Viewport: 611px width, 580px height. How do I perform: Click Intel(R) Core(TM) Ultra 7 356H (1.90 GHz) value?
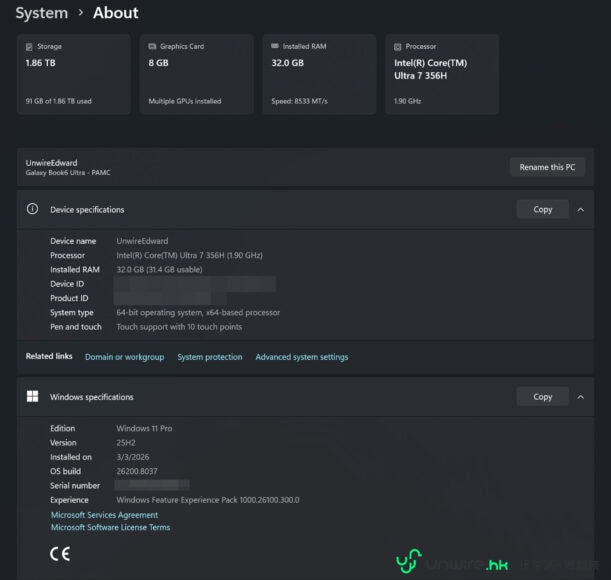click(x=189, y=255)
